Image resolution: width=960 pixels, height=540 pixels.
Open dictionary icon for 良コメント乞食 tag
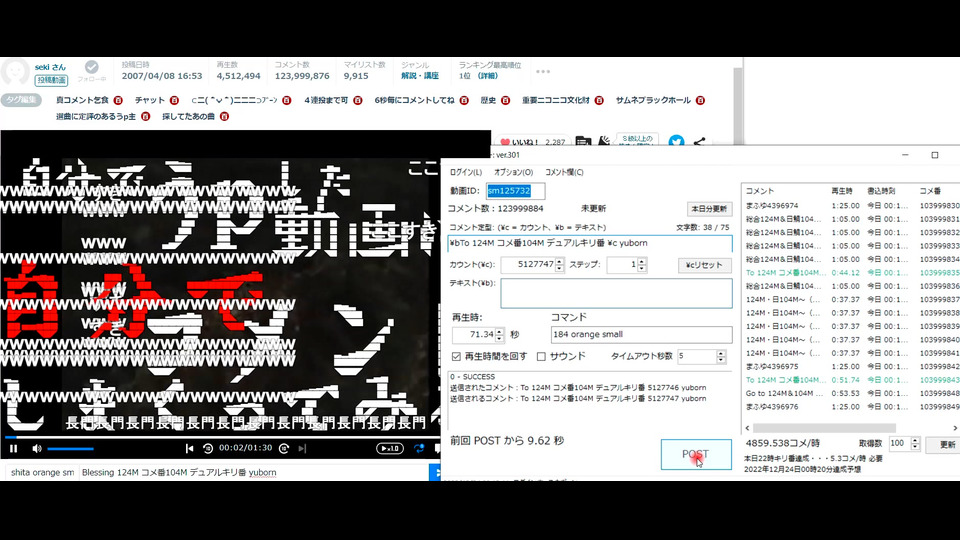click(118, 100)
